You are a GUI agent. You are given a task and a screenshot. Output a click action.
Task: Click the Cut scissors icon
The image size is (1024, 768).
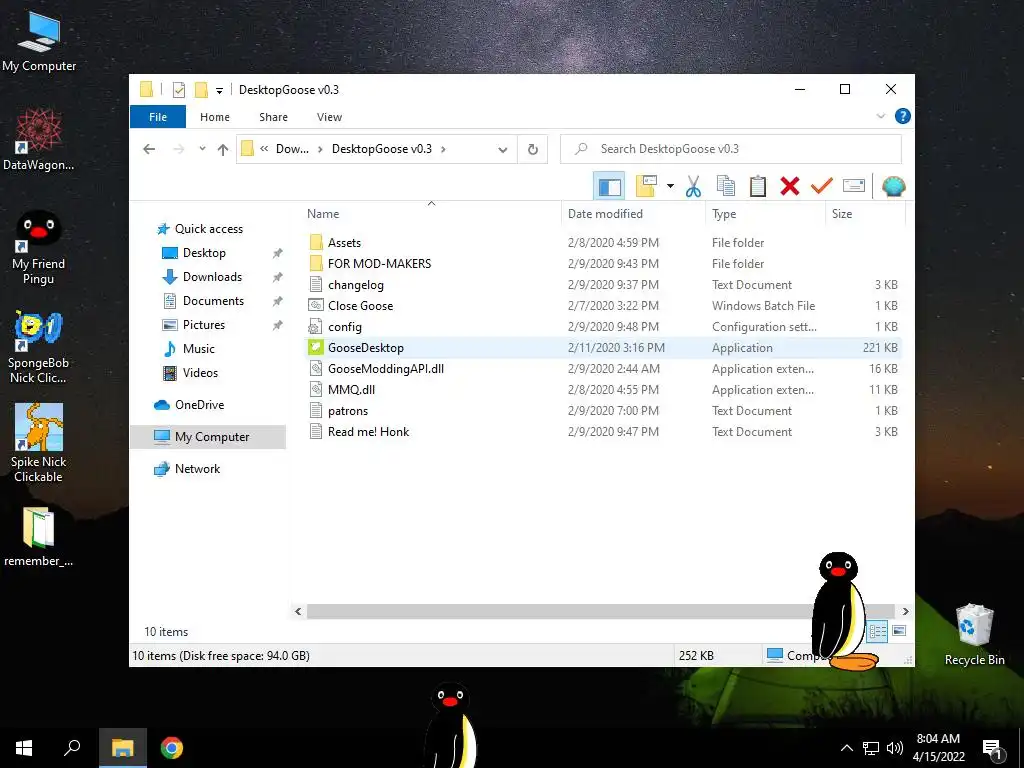click(694, 187)
